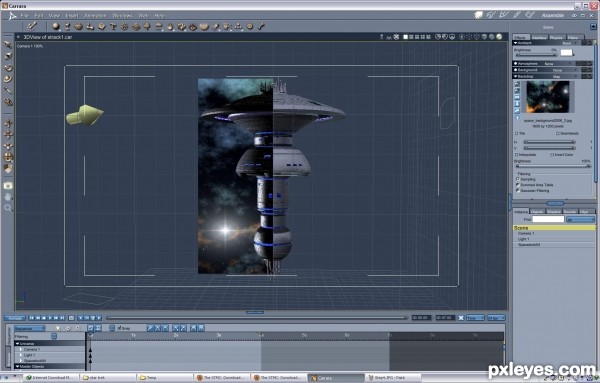Select the hand pan tool
This screenshot has width=600, height=383.
pos(8,197)
